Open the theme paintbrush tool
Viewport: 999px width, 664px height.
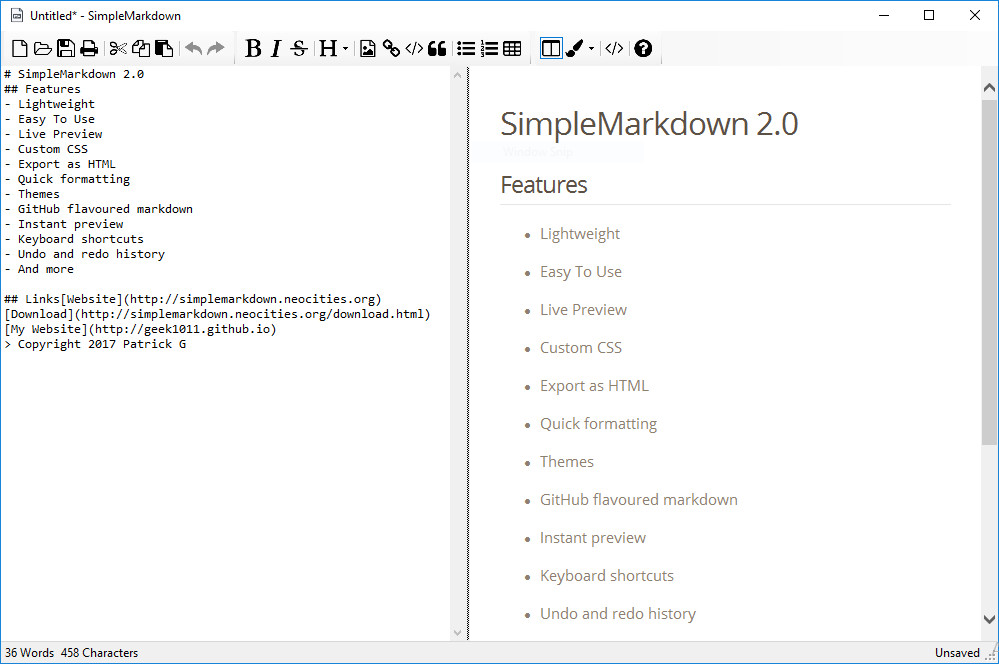[574, 48]
